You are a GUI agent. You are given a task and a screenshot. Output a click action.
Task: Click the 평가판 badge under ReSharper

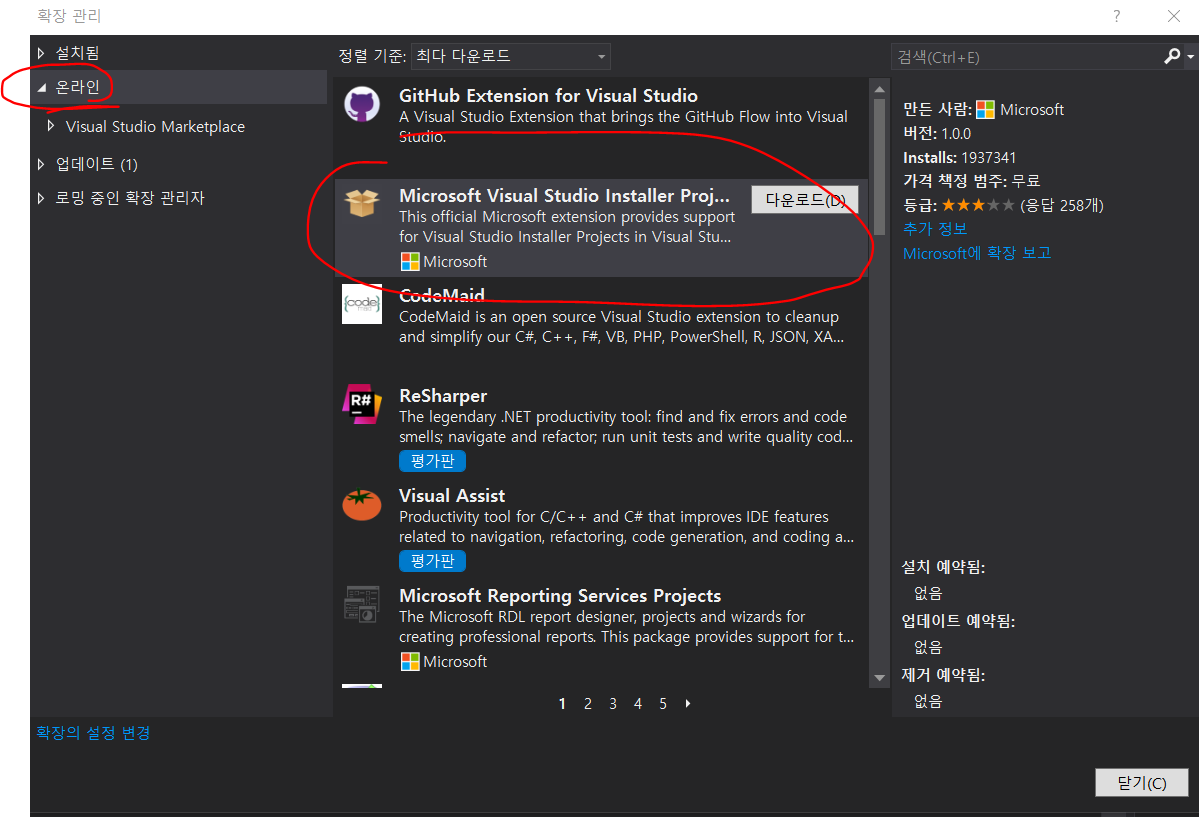[x=432, y=461]
